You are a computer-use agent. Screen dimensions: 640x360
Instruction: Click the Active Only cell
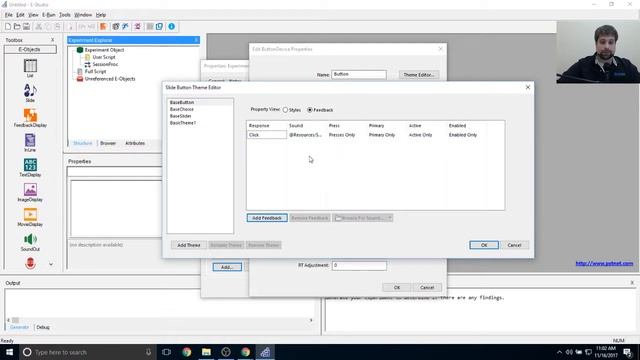point(420,135)
